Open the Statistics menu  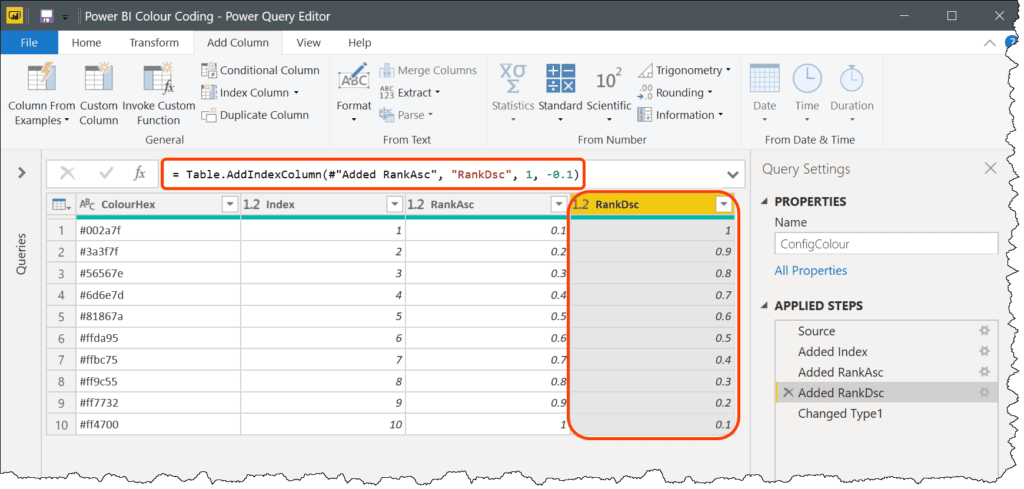(513, 93)
